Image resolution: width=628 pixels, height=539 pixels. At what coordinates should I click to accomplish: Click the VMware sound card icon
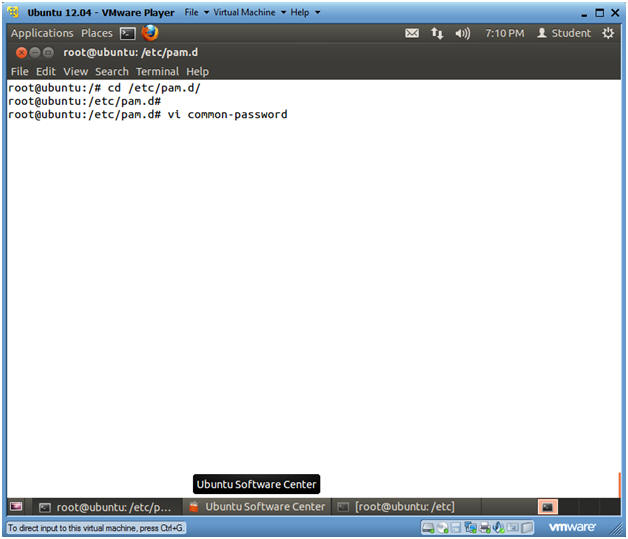coord(499,528)
